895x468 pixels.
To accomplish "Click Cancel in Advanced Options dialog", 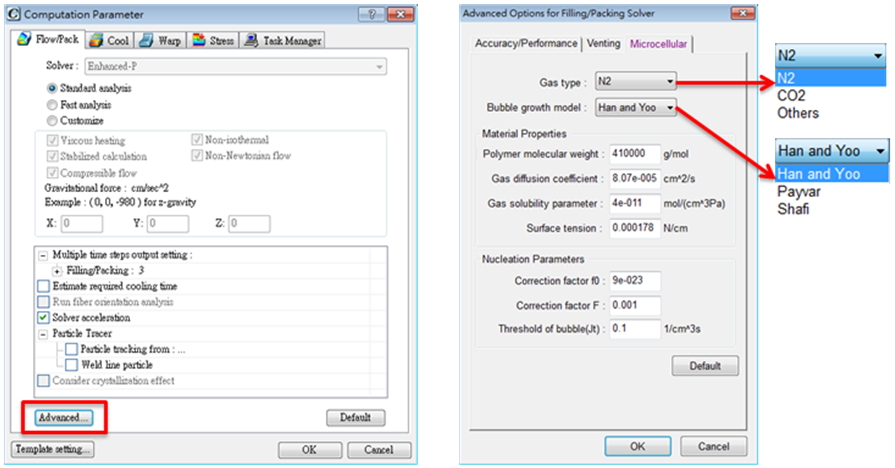I will [x=713, y=446].
